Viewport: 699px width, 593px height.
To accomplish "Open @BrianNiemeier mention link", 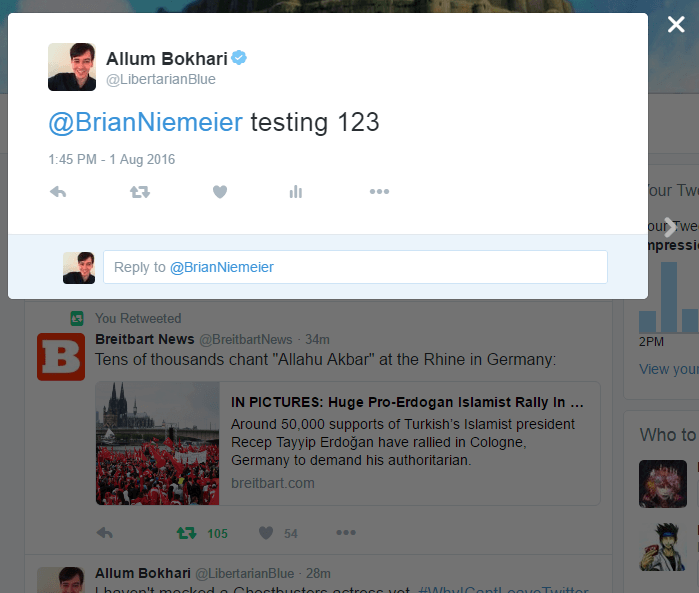I will tap(145, 122).
